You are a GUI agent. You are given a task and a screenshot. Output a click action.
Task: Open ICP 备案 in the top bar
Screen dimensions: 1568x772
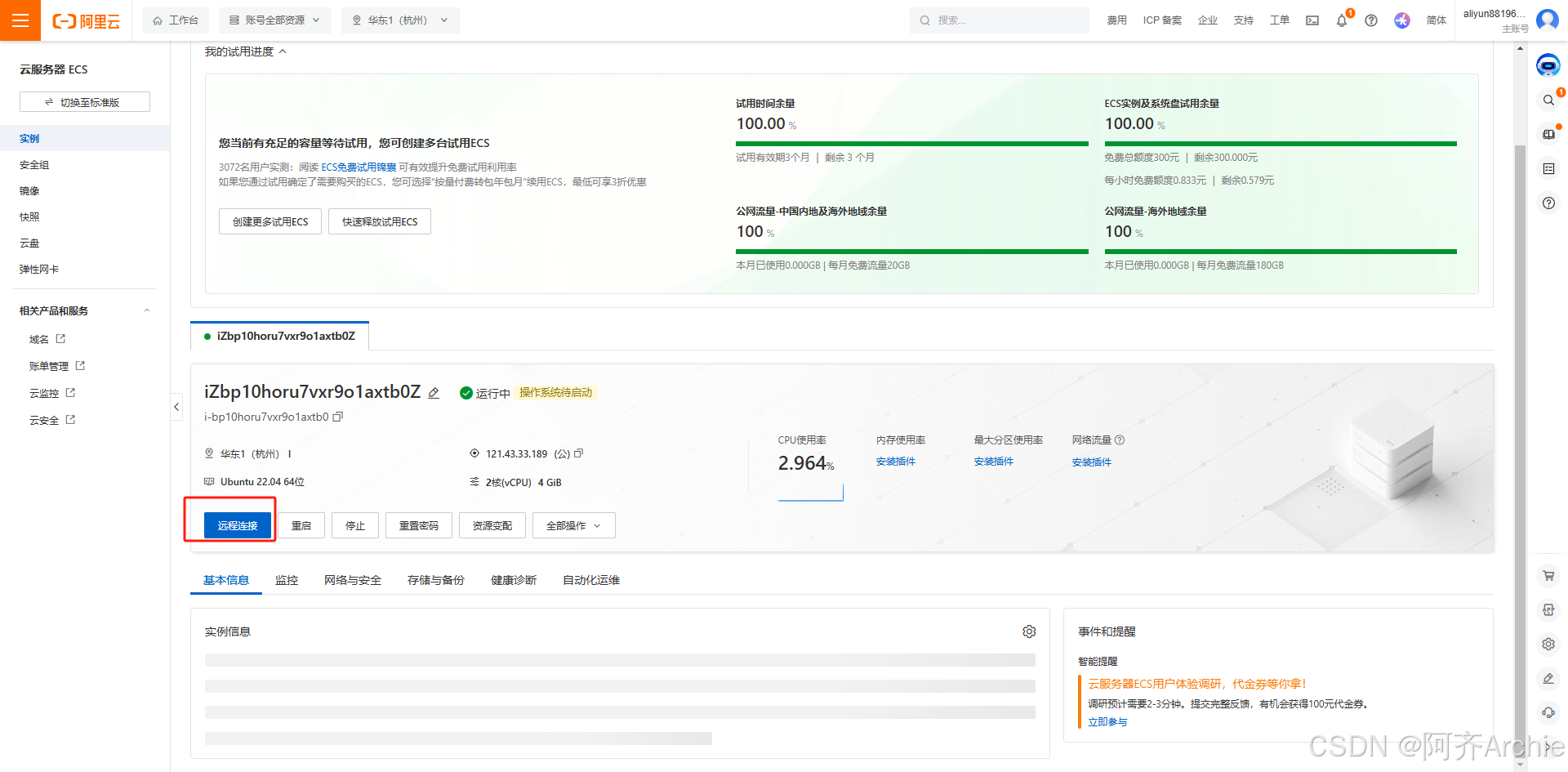tap(1162, 20)
